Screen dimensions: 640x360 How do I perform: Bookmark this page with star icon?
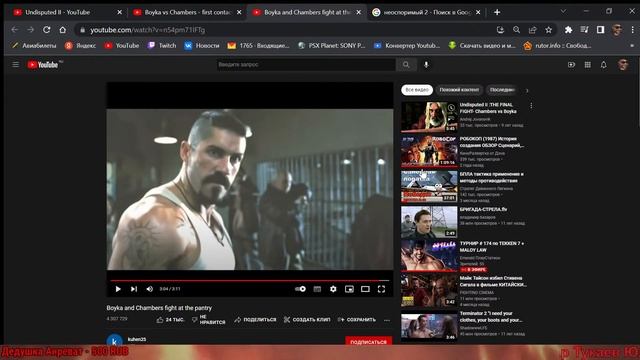[549, 30]
